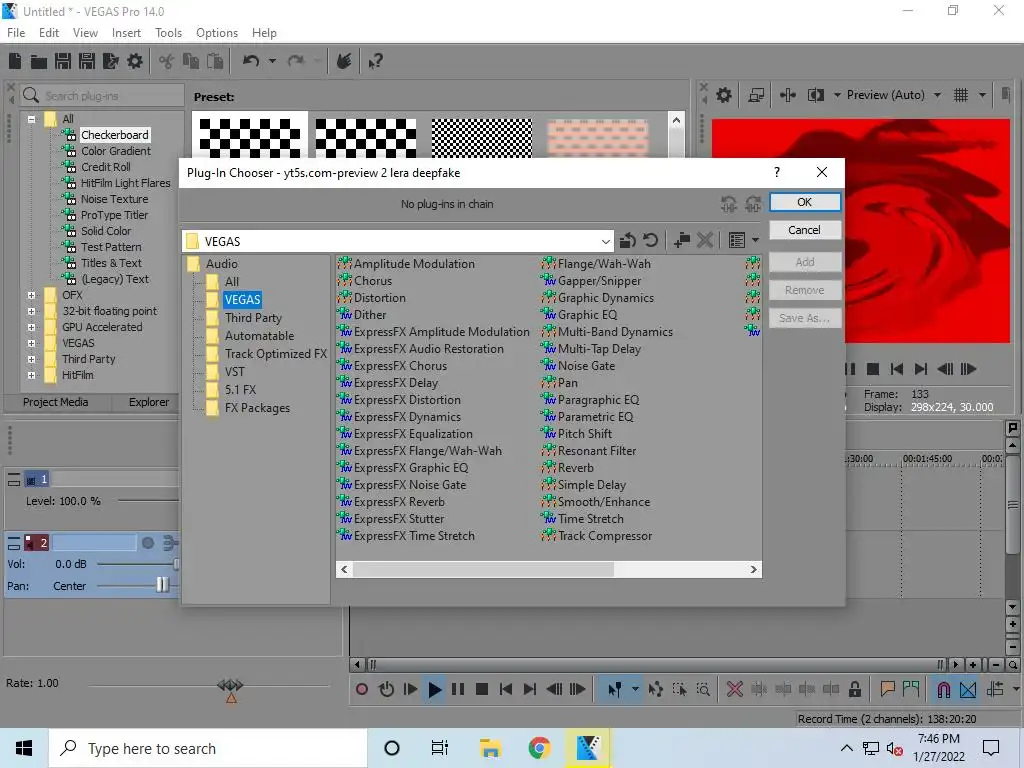Image resolution: width=1024 pixels, height=768 pixels.
Task: Toggle Automatic Crossfades icon
Action: (x=968, y=689)
